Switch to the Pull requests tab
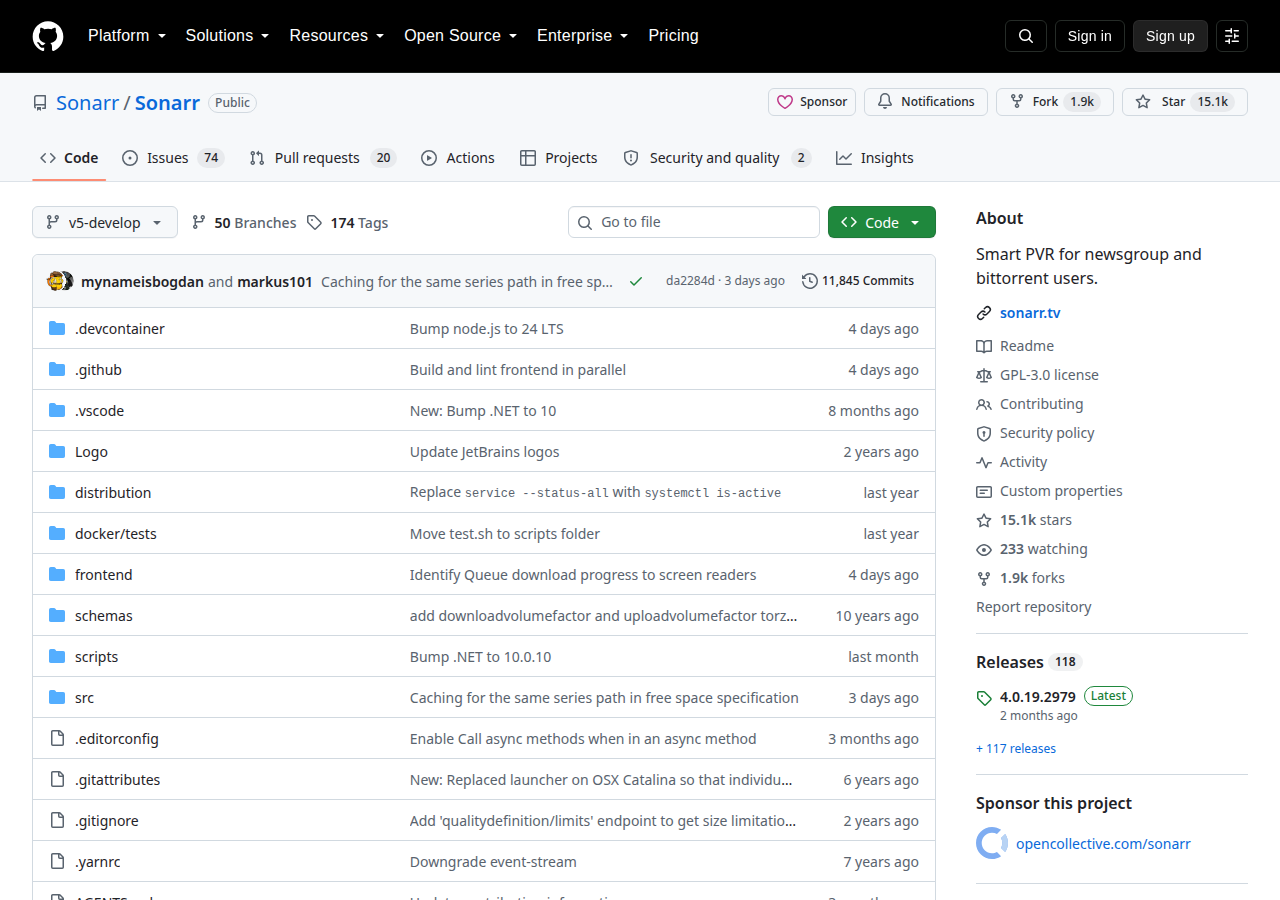The width and height of the screenshot is (1280, 900). pos(322,158)
